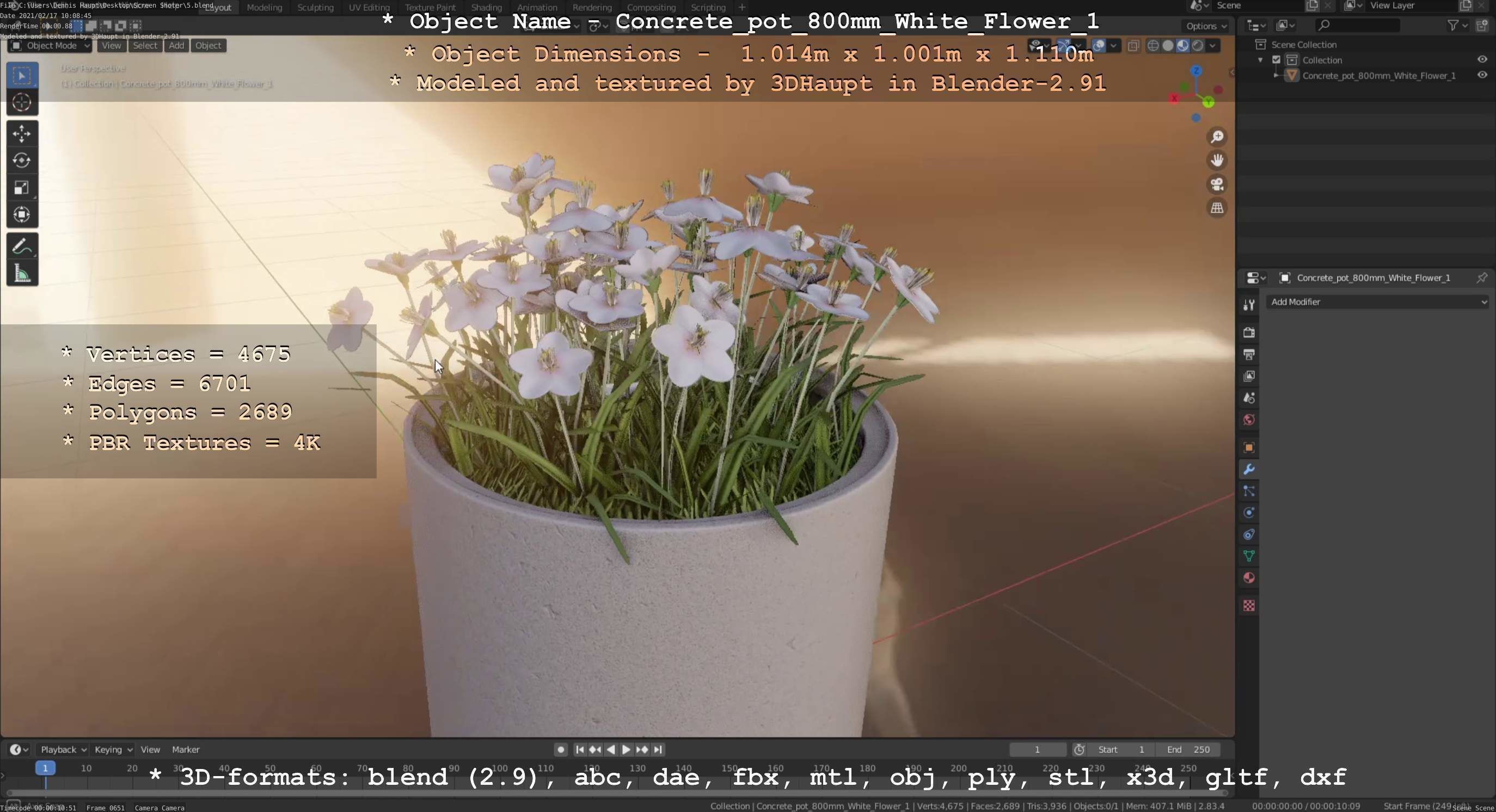
Task: Open the Scripting workspace tab
Action: coord(708,8)
